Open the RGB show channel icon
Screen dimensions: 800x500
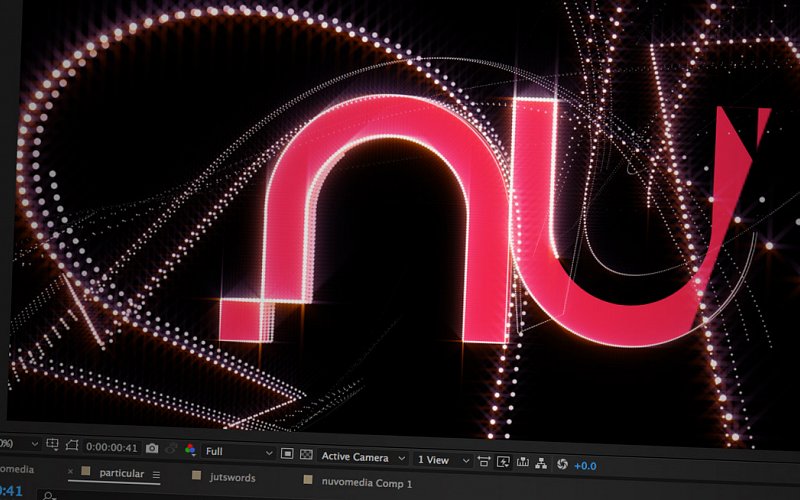[190, 449]
